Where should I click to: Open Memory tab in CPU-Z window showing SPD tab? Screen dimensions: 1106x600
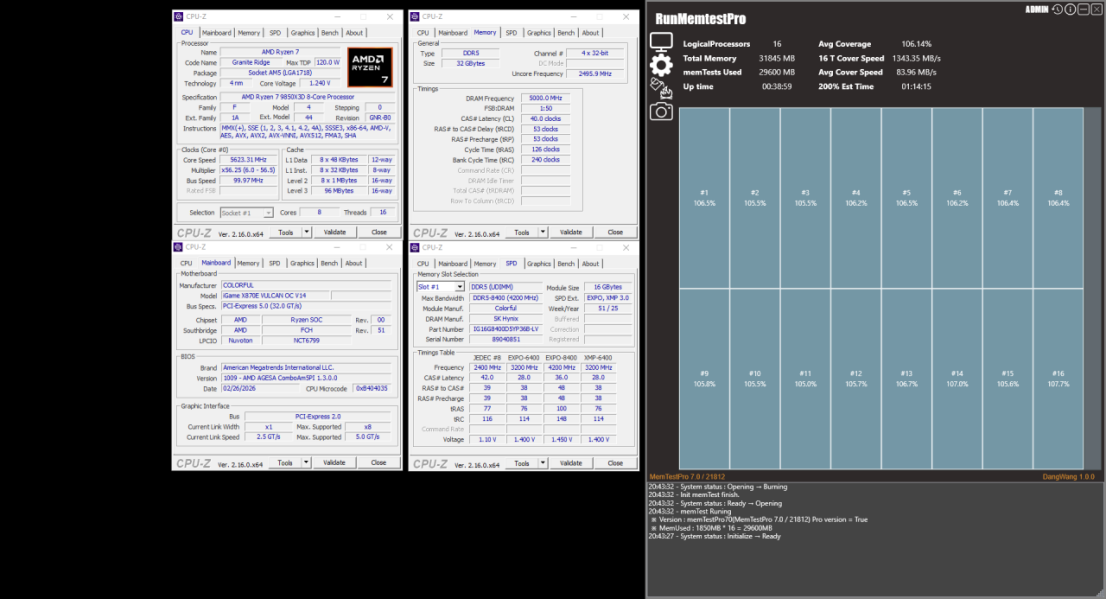tap(485, 264)
